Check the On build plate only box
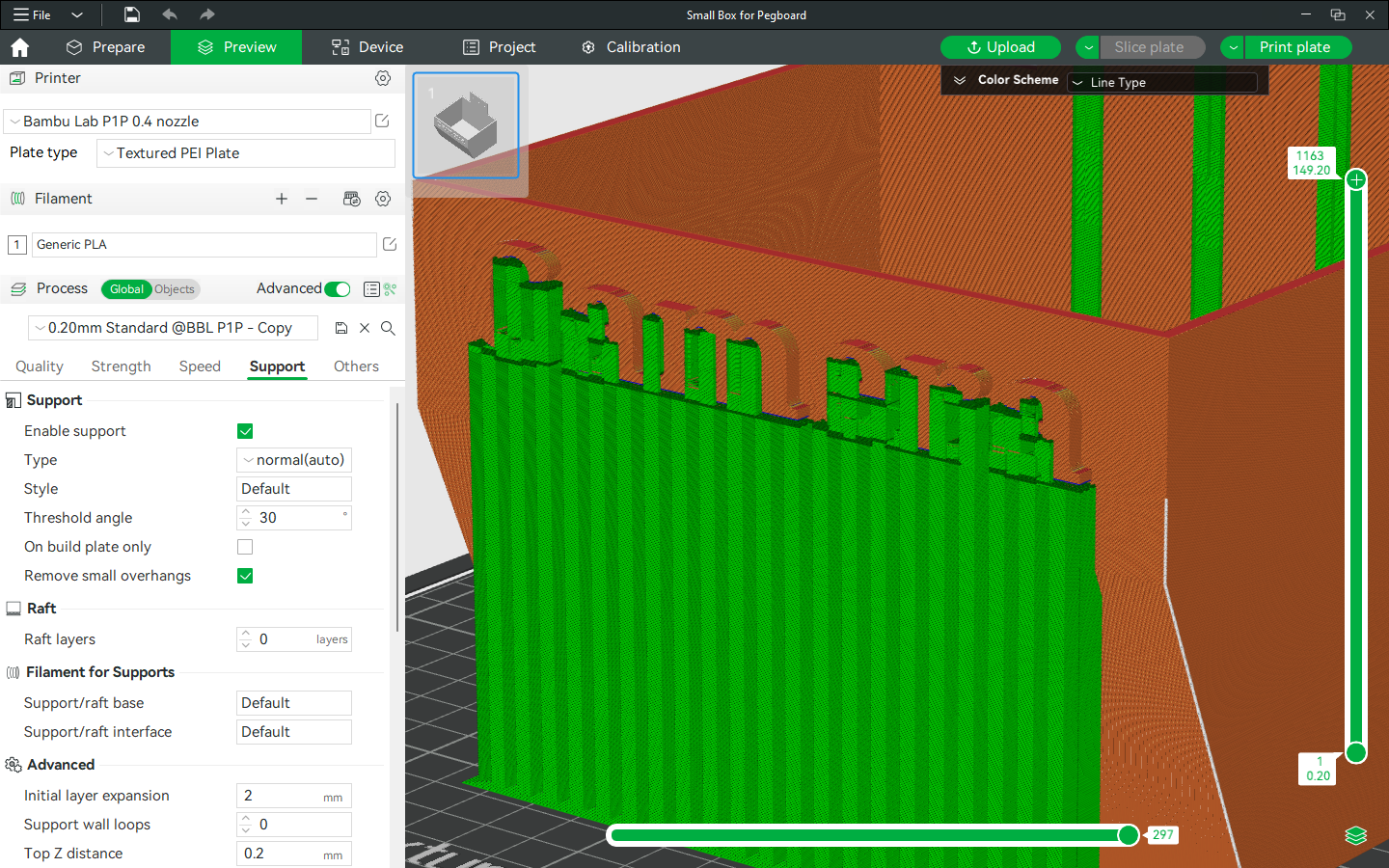This screenshot has height=868, width=1389. [x=245, y=547]
